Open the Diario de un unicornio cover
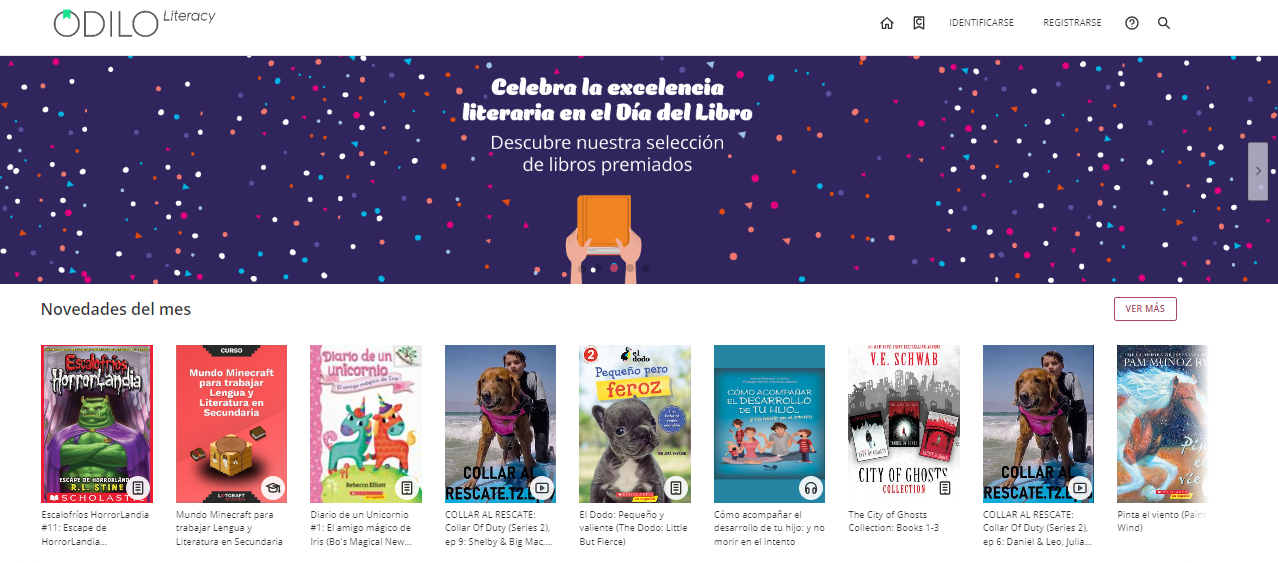This screenshot has height=563, width=1278. 366,424
